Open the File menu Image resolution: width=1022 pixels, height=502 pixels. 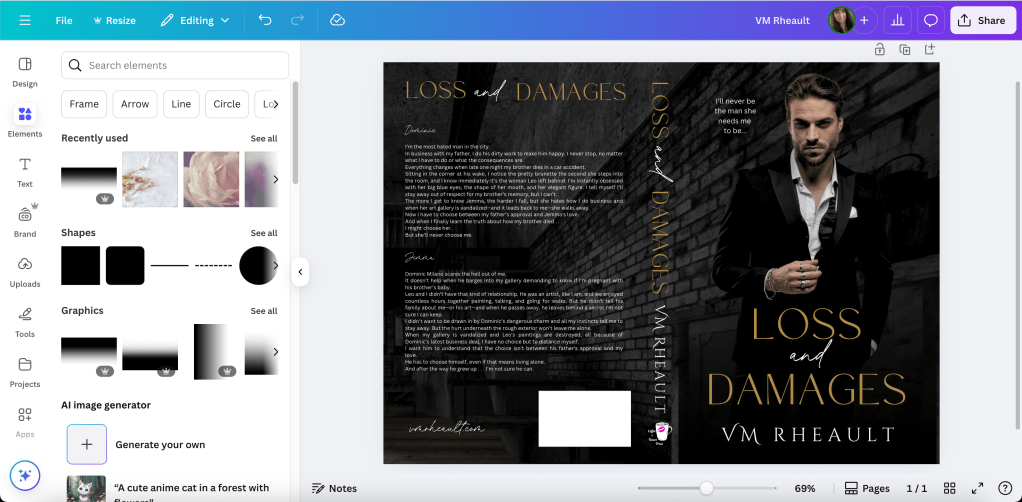pos(64,20)
